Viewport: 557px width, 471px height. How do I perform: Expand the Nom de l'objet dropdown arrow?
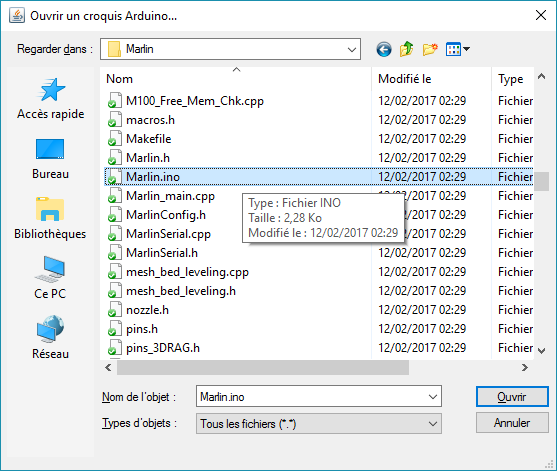pos(432,396)
